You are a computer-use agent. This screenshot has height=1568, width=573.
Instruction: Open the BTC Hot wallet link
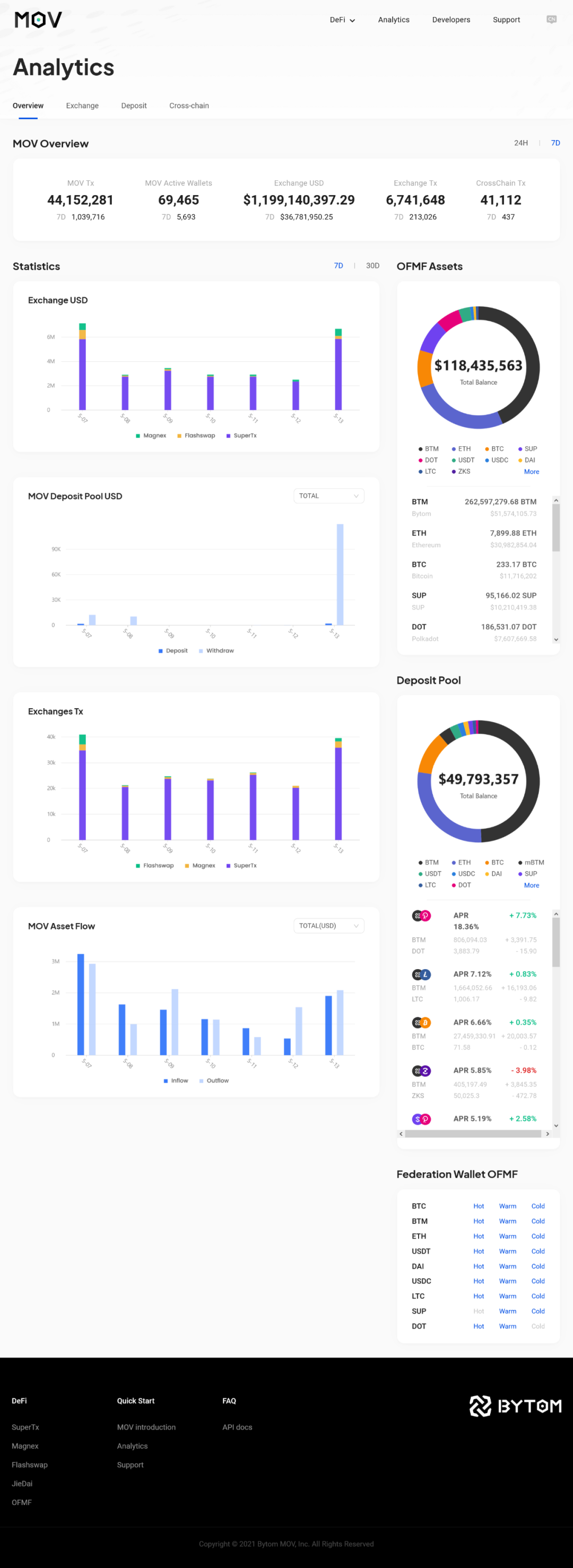(479, 1206)
